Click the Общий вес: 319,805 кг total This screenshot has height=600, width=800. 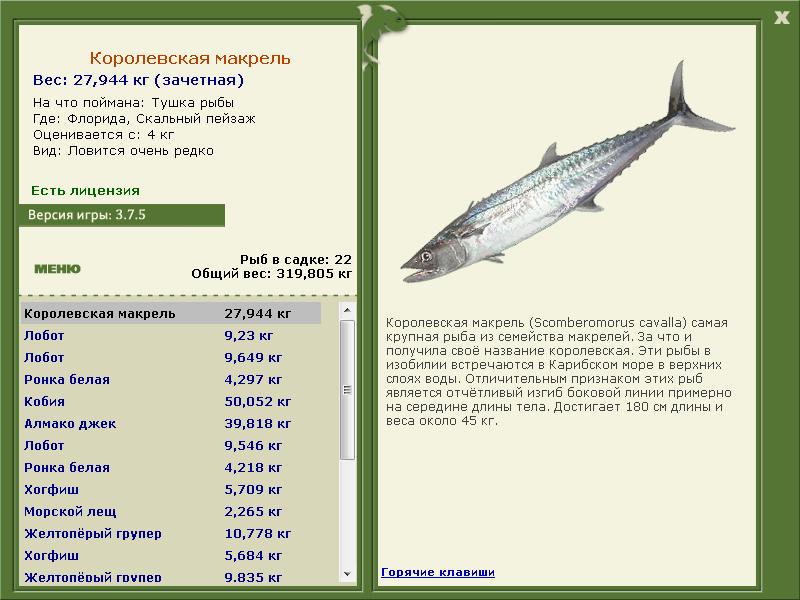pos(271,273)
